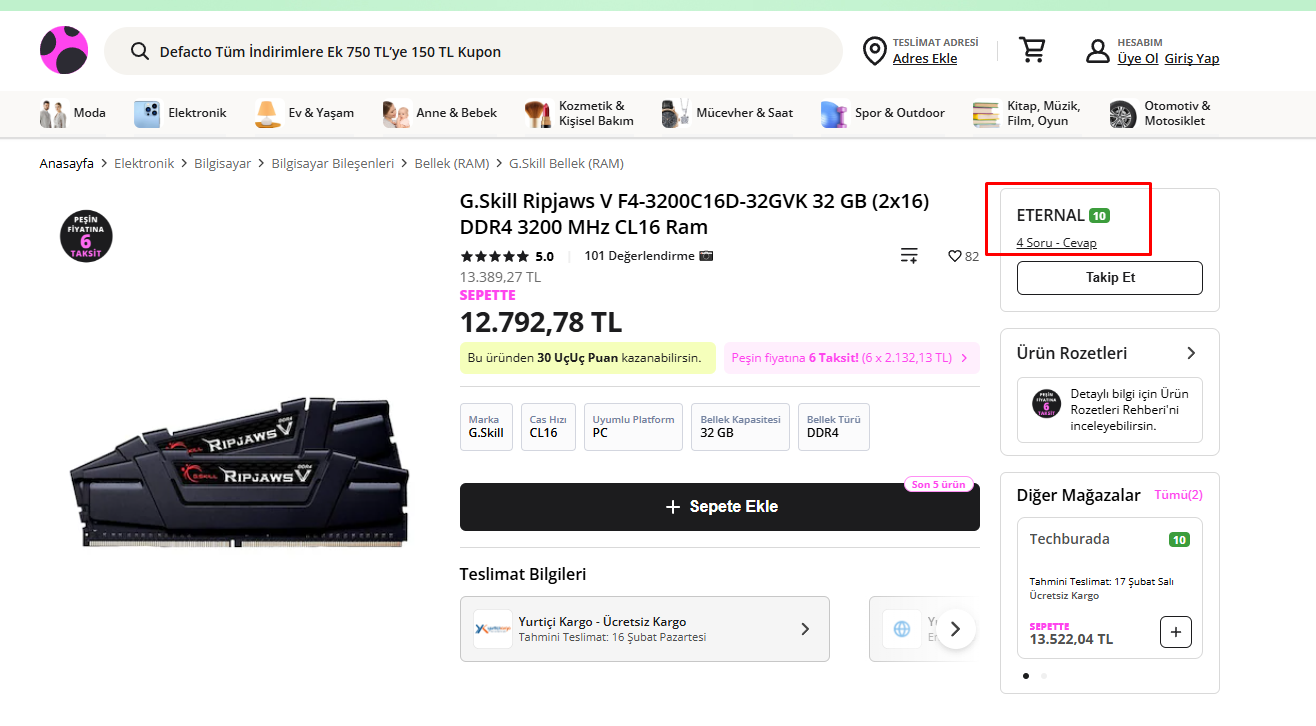
Task: Add the Techburada offer with the plus button
Action: pyautogui.click(x=1176, y=632)
